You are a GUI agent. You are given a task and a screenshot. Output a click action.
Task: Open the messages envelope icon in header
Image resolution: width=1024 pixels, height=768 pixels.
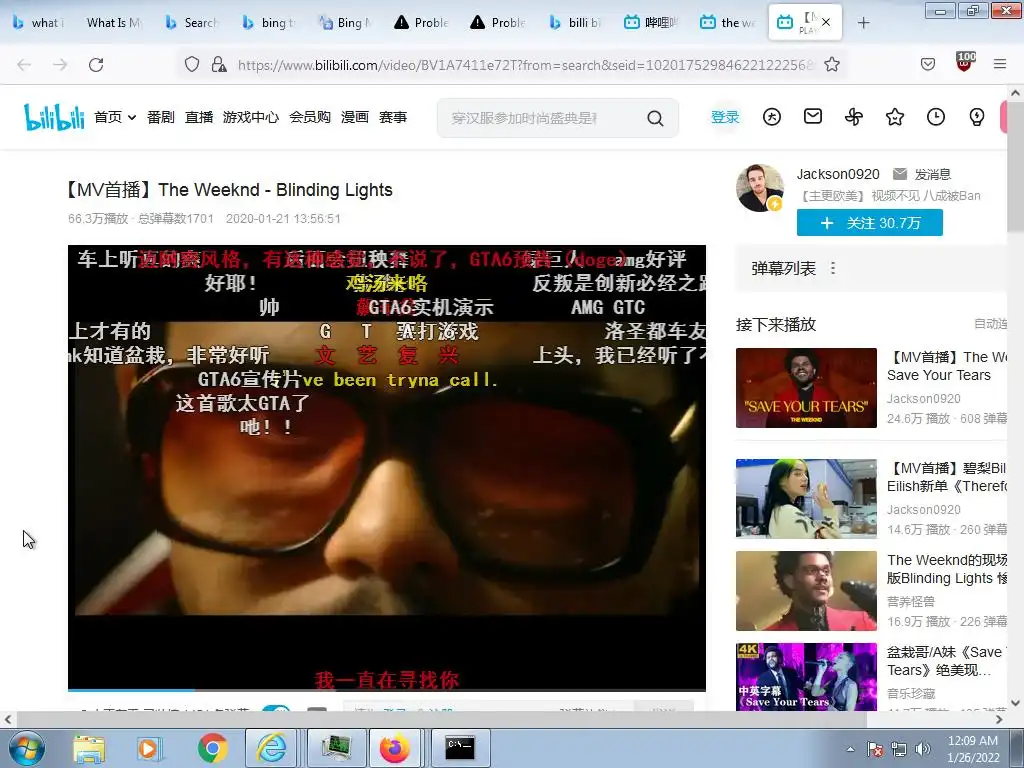pos(812,117)
